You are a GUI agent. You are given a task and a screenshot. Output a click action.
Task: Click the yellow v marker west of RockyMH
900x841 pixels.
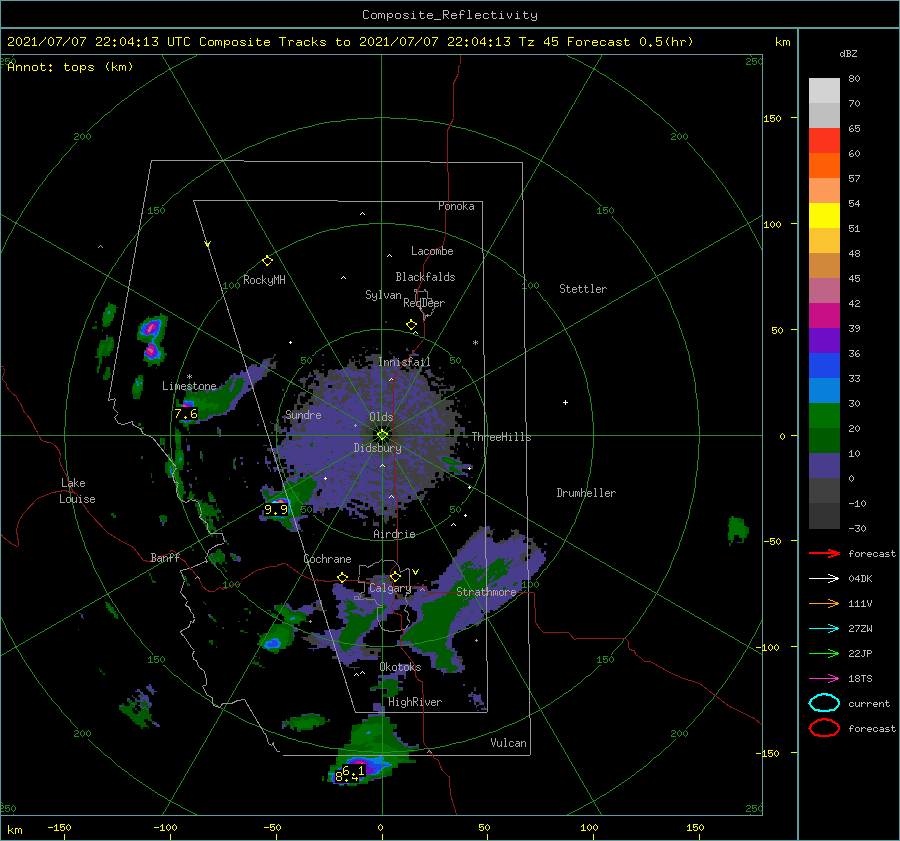pos(208,244)
